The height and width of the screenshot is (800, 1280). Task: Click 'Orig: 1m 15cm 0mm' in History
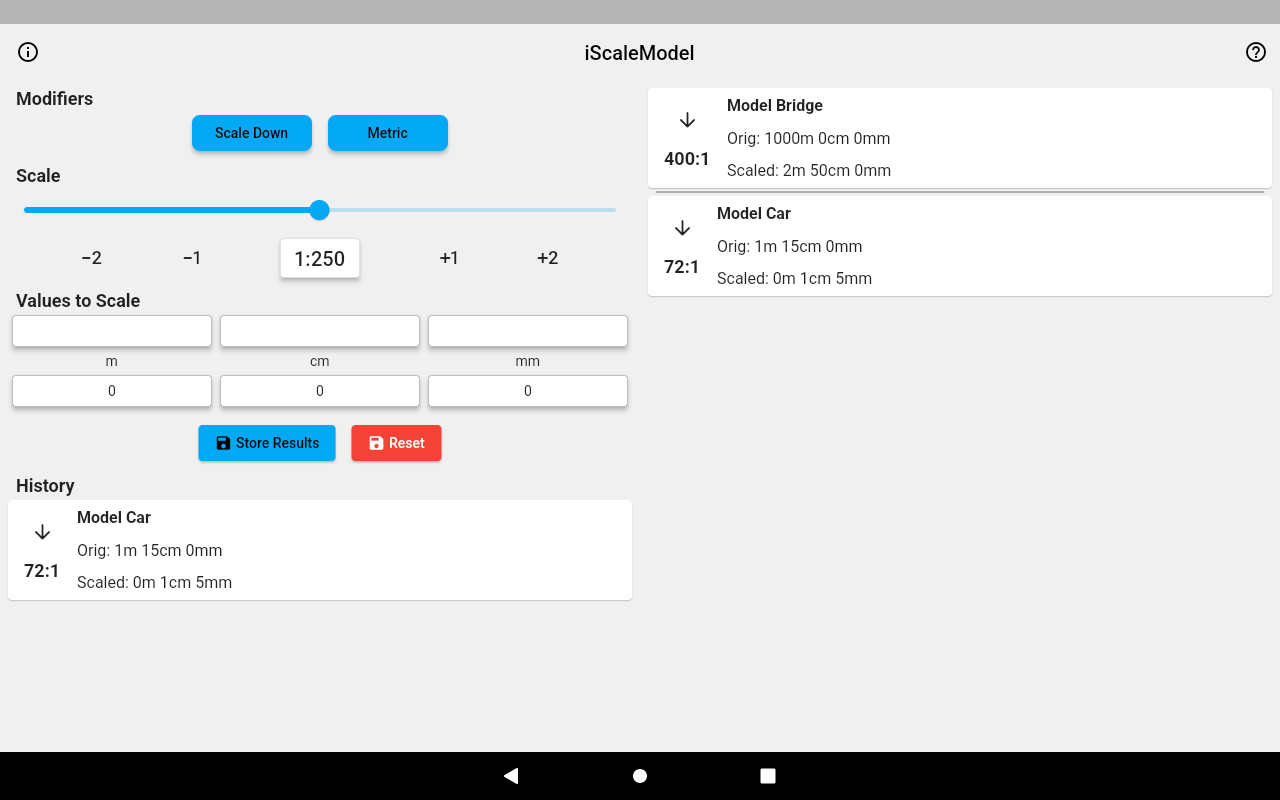pos(150,550)
